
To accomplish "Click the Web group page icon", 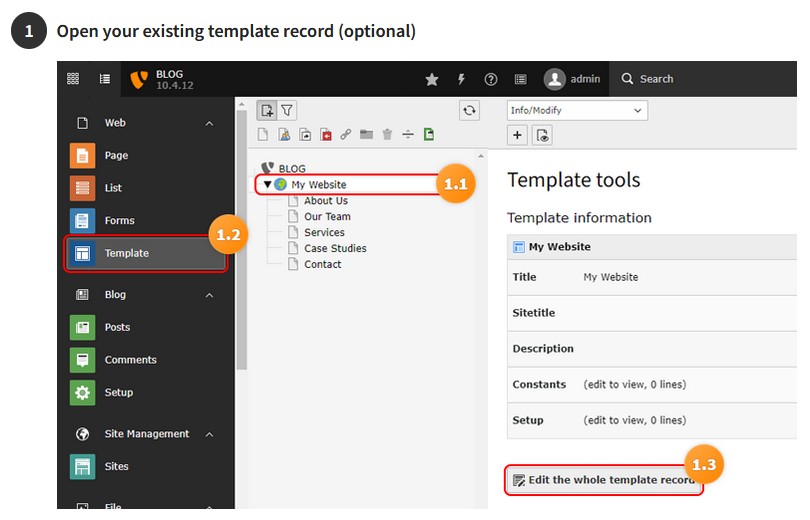I will (83, 123).
